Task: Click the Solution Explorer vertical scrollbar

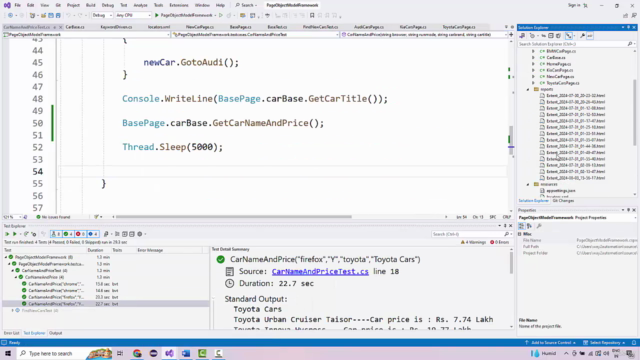Action: point(635,112)
